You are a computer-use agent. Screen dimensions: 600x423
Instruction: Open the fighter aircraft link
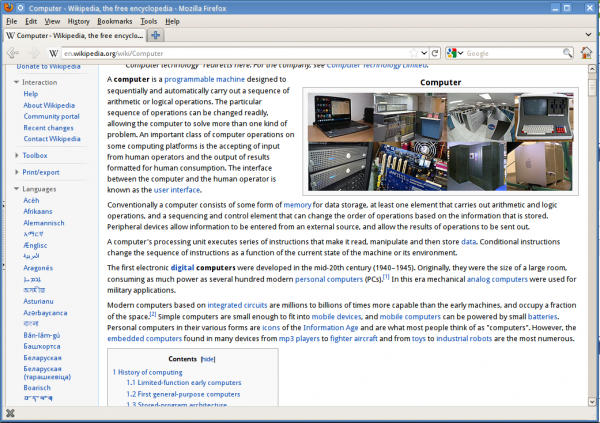[354, 339]
